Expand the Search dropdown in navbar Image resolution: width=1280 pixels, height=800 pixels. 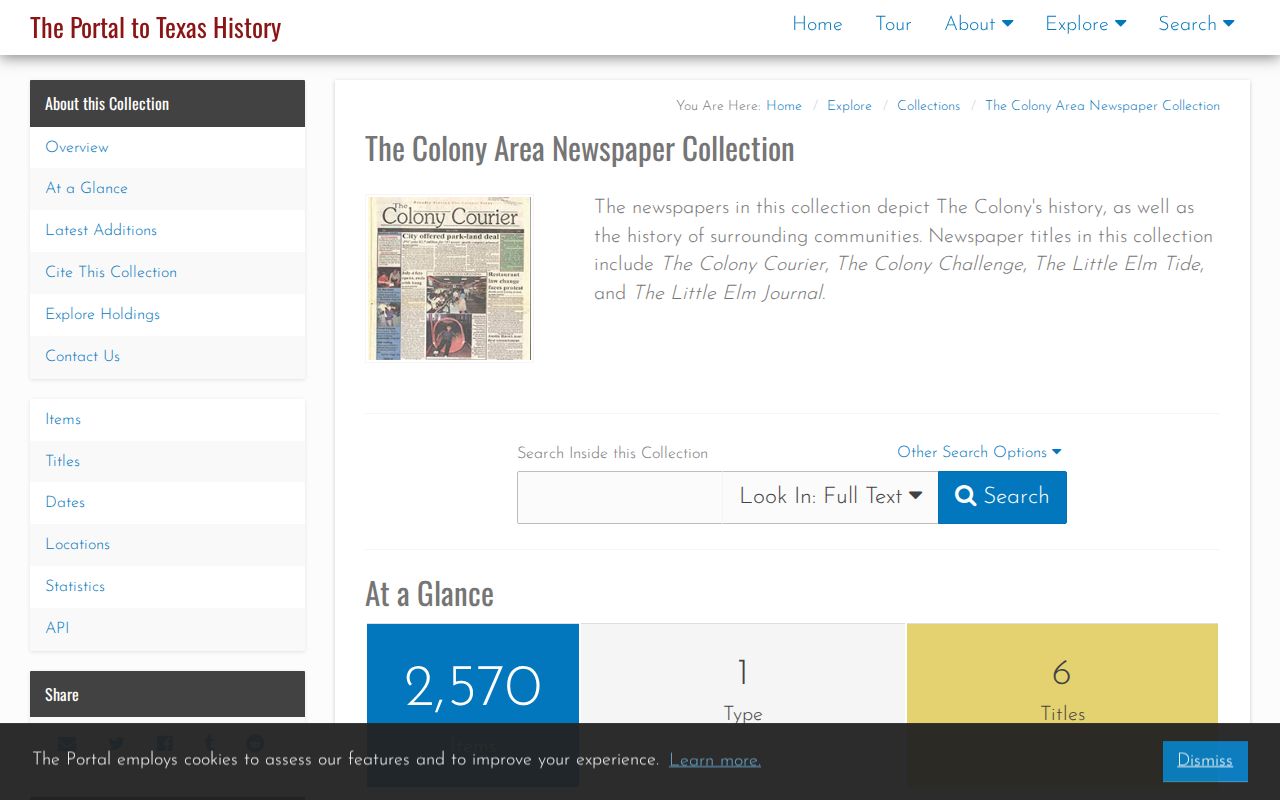pos(1196,24)
